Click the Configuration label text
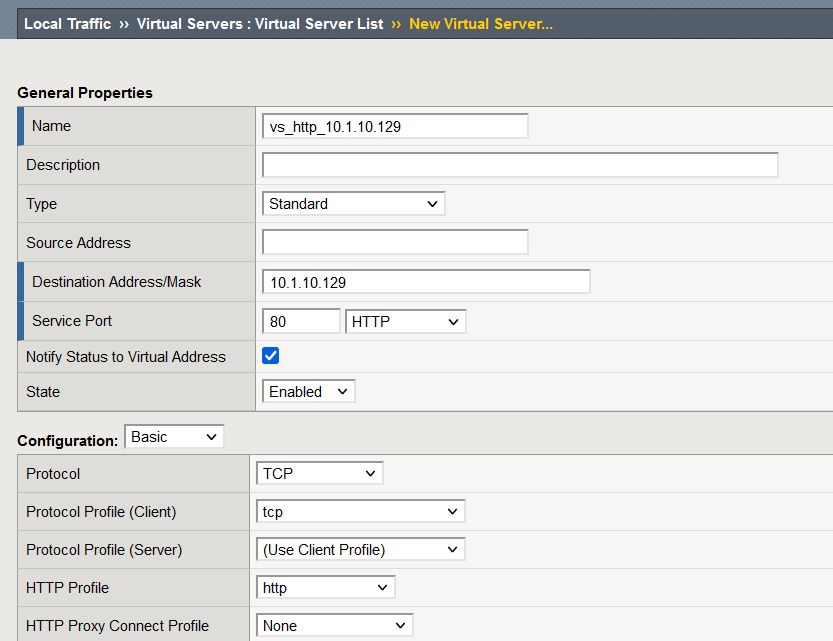 tap(67, 441)
